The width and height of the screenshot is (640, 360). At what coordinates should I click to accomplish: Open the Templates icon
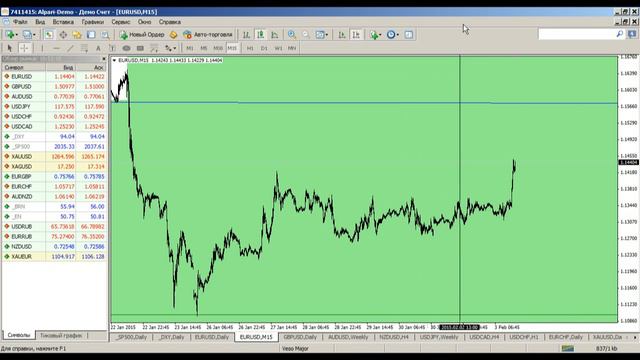(409, 35)
